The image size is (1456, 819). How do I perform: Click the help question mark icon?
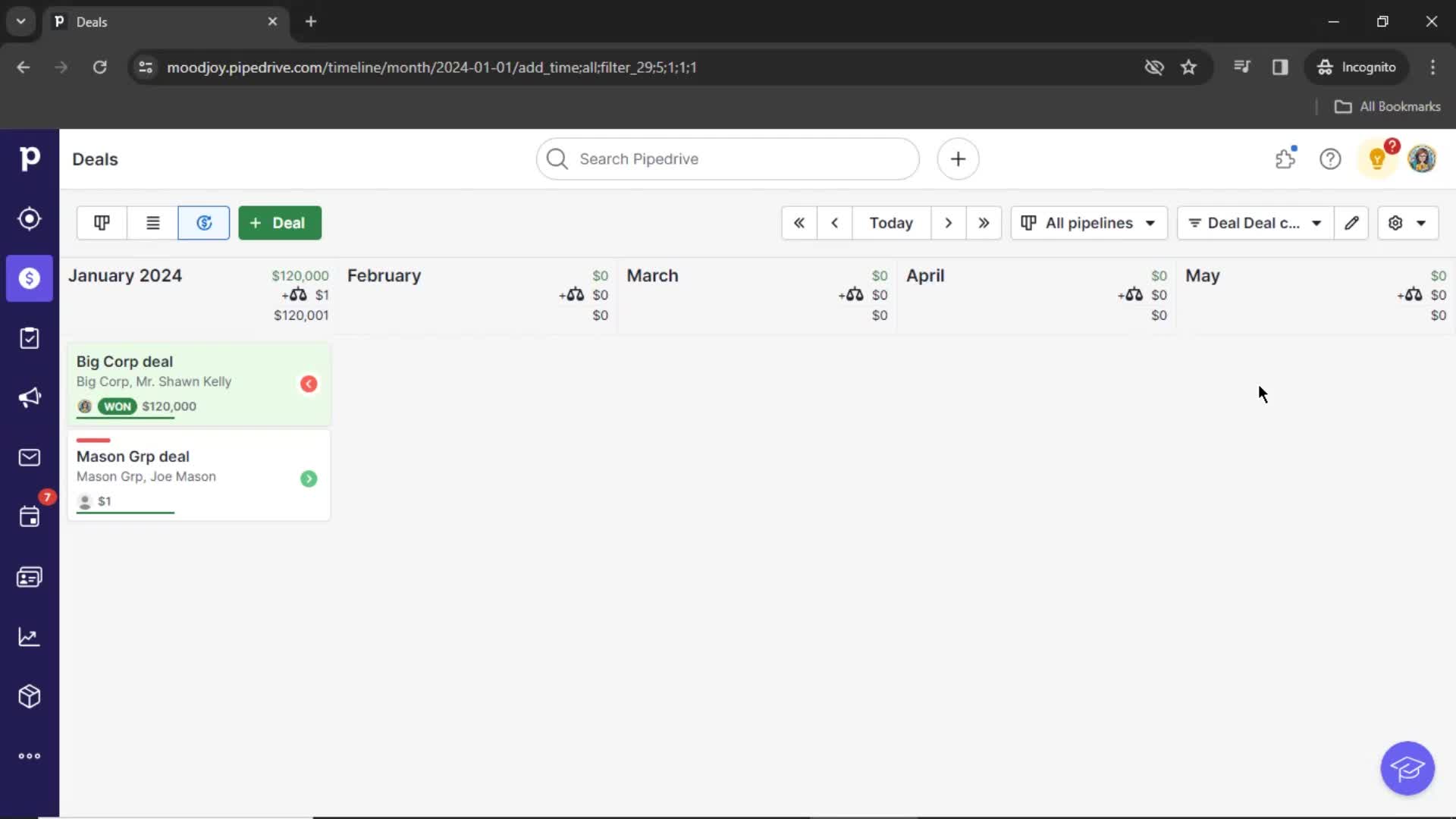1330,159
